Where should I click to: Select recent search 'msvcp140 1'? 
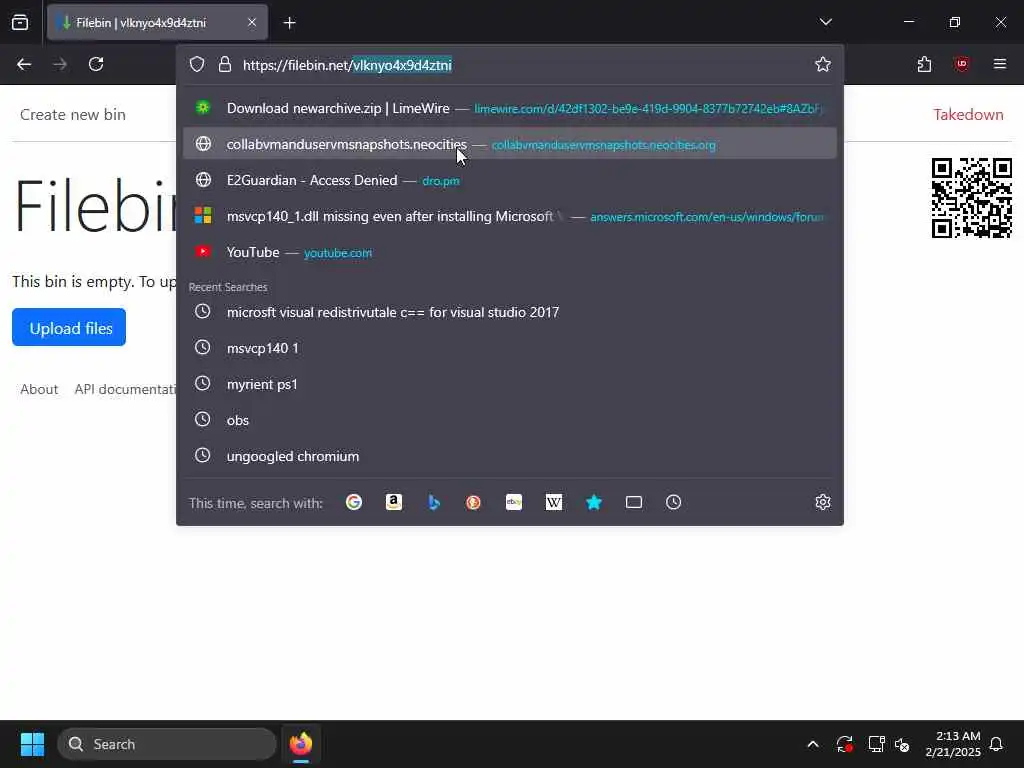pyautogui.click(x=509, y=348)
